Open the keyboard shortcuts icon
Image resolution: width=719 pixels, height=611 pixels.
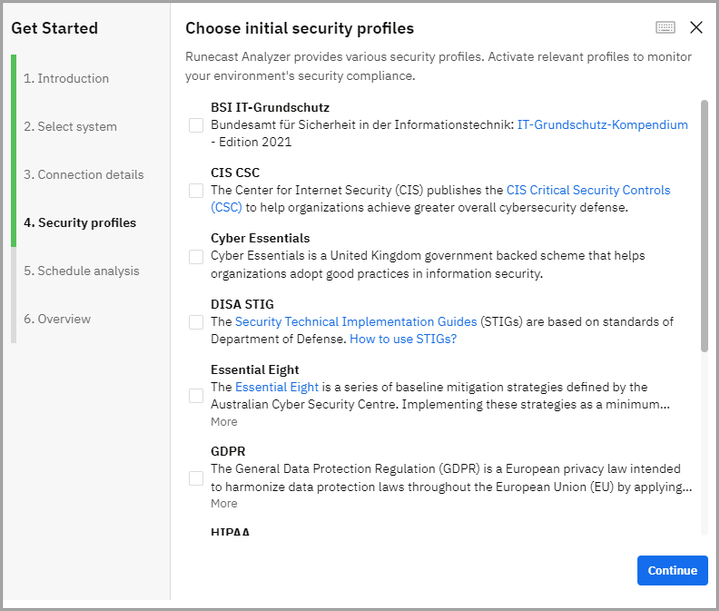coord(665,28)
